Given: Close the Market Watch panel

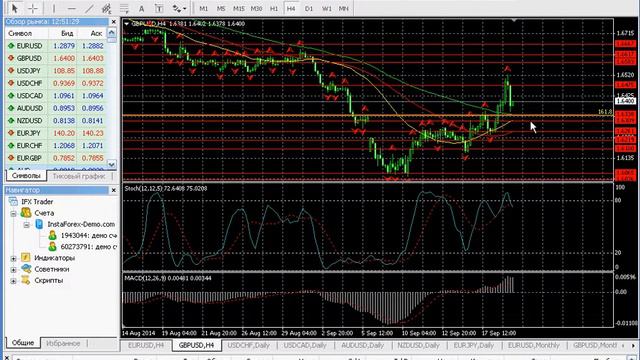Looking at the screenshot, I should 113,22.
